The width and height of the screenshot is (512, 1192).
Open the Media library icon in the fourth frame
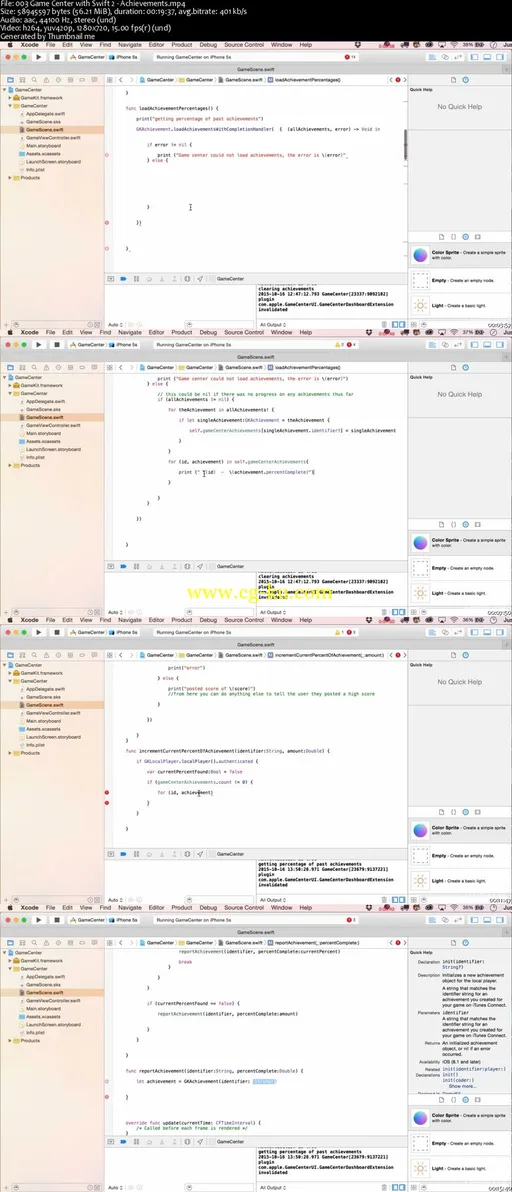tap(478, 1099)
